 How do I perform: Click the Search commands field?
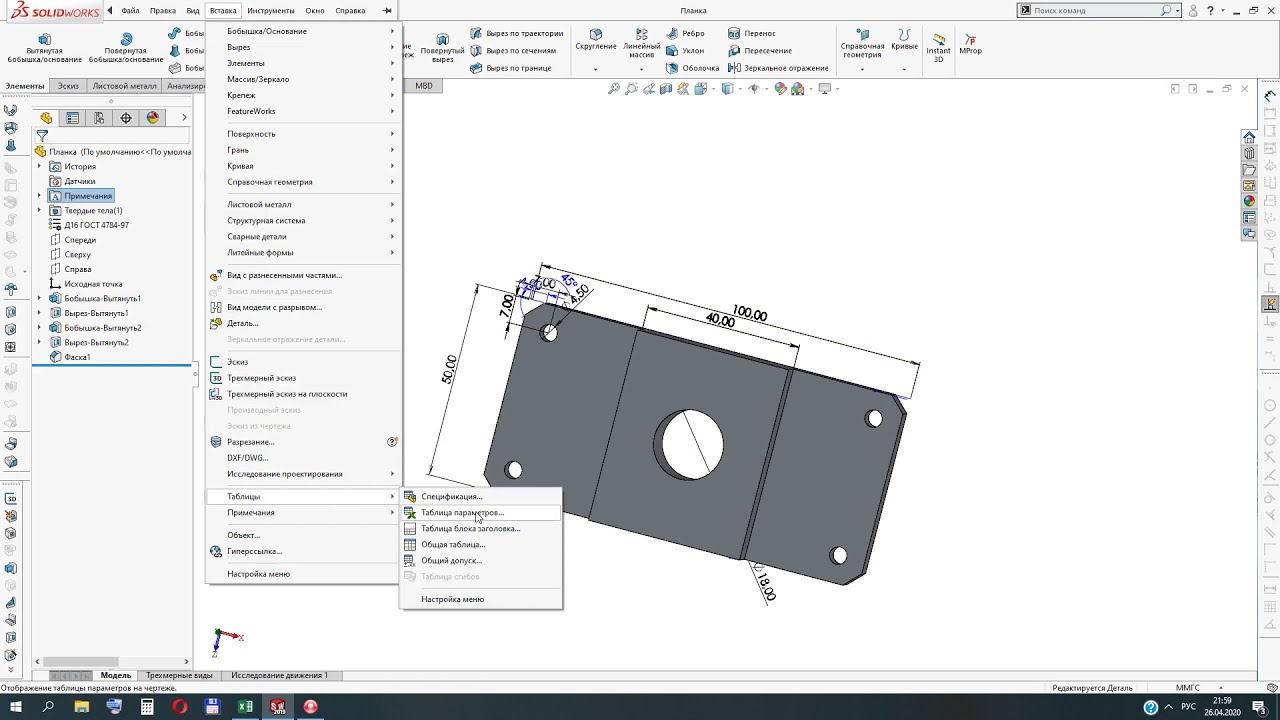click(x=1095, y=10)
